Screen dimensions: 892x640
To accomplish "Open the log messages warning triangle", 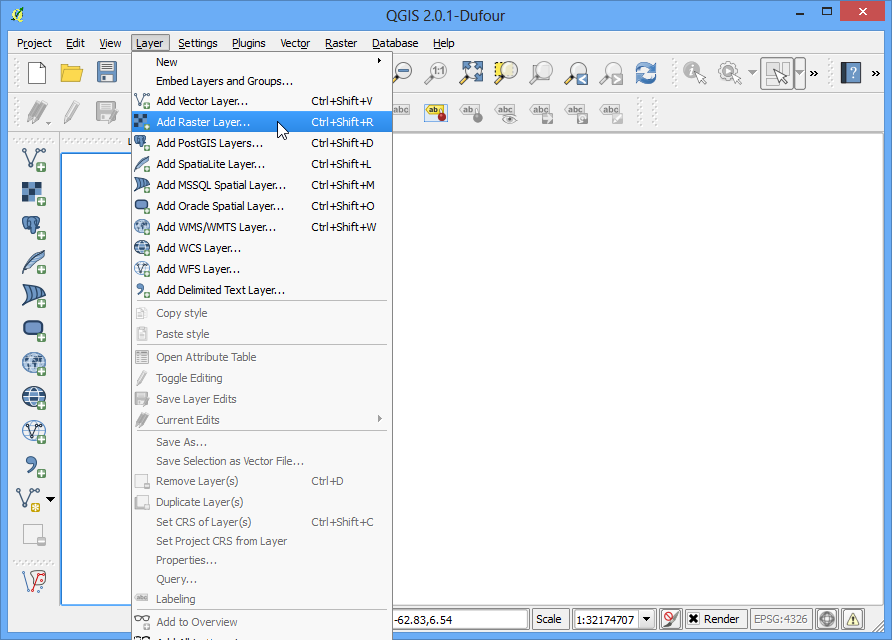I will [x=853, y=619].
